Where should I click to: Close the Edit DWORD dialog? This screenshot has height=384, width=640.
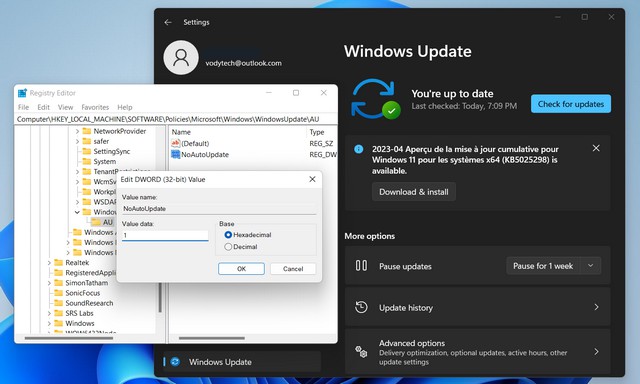click(312, 179)
